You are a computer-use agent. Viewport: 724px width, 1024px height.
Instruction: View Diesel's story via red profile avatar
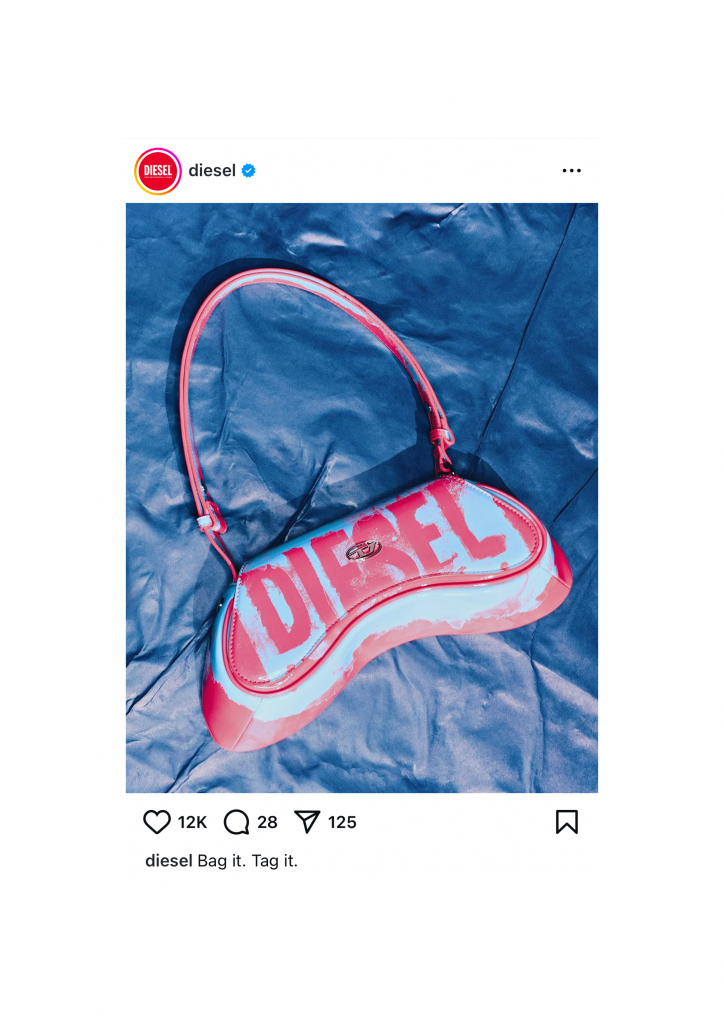[x=158, y=171]
